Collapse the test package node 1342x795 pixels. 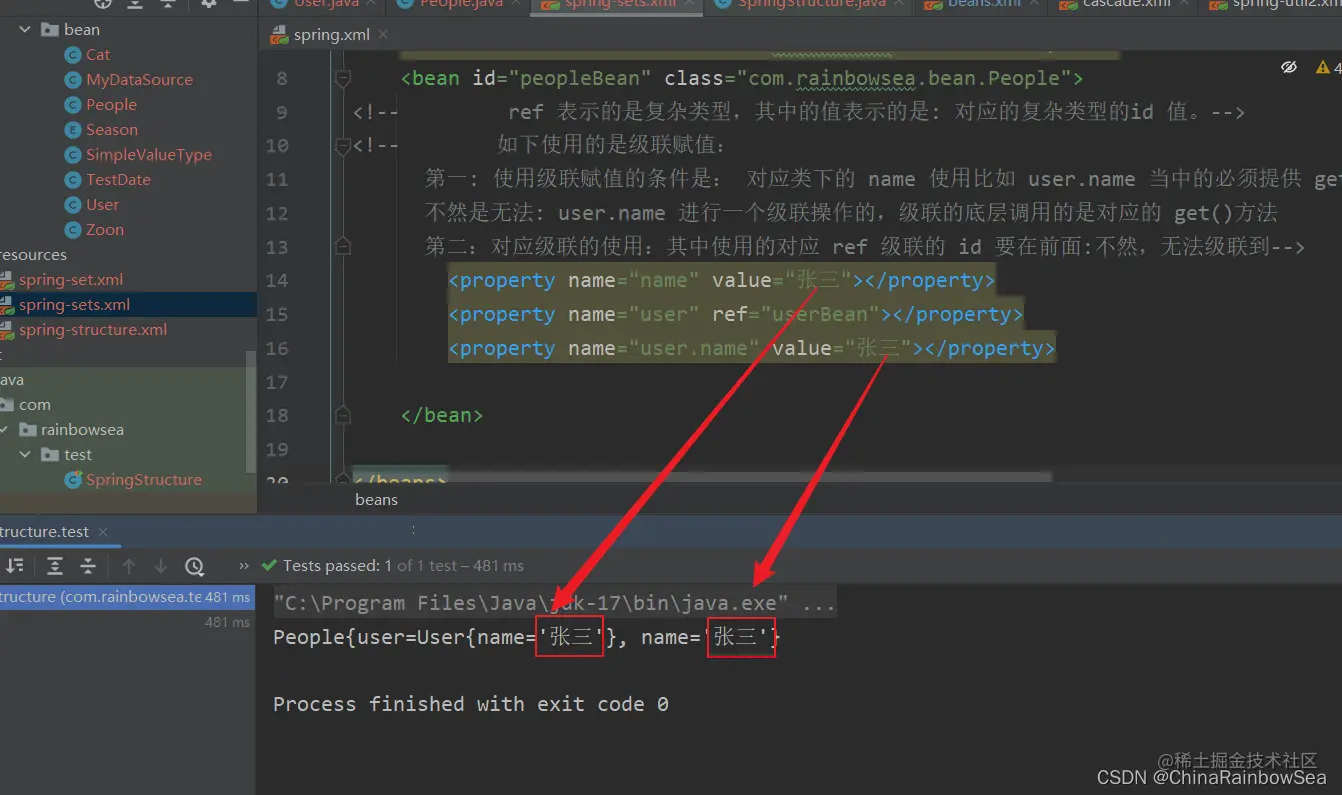click(25, 455)
